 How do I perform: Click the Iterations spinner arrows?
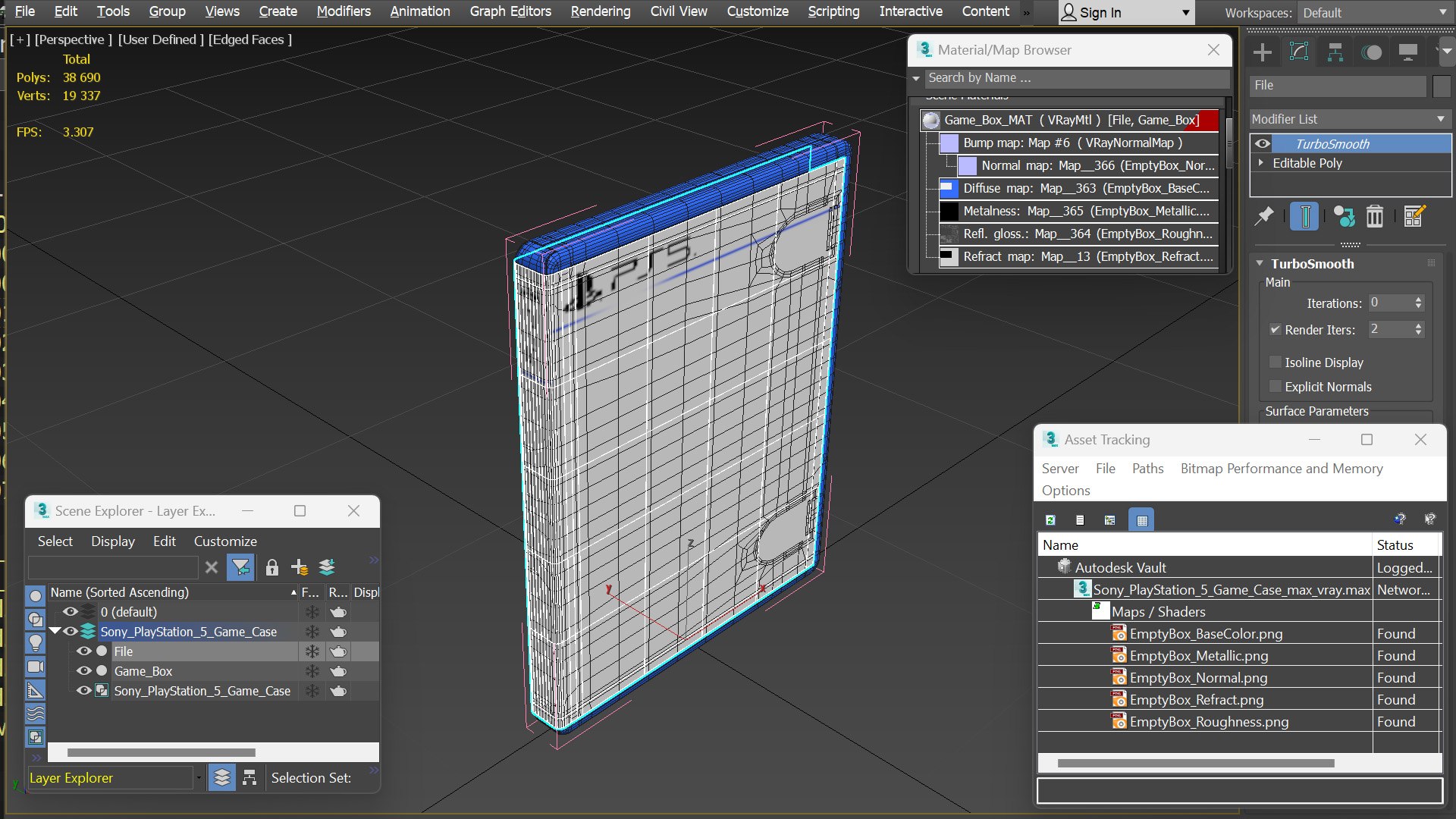[x=1418, y=303]
